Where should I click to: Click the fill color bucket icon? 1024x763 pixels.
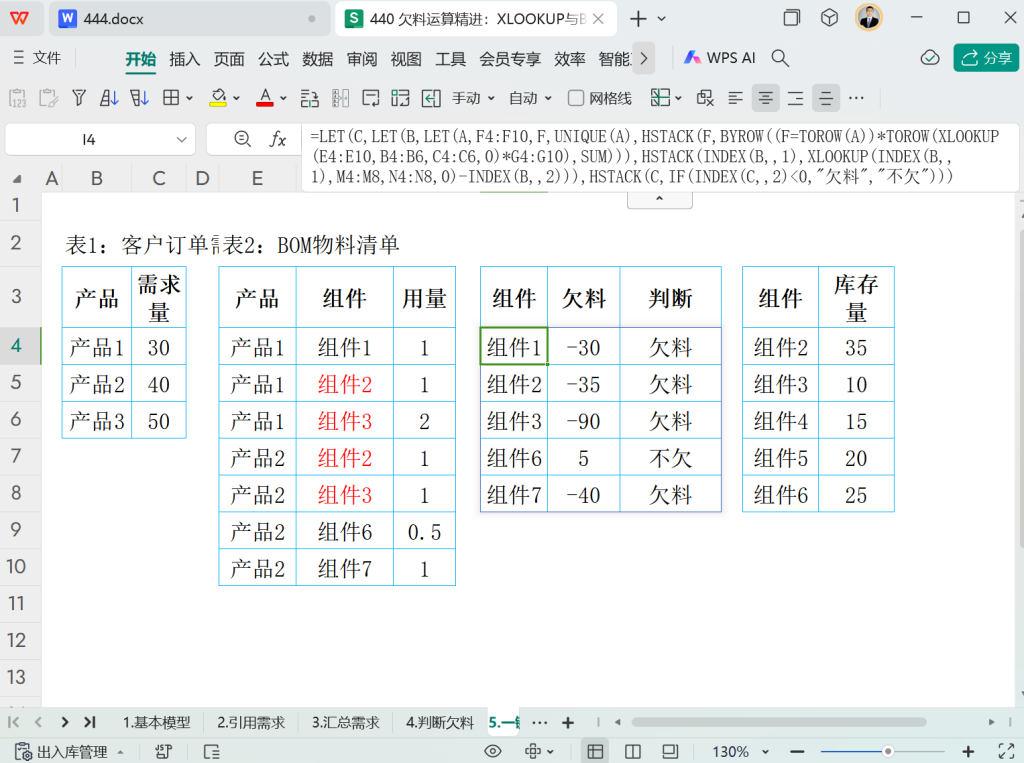pyautogui.click(x=218, y=98)
